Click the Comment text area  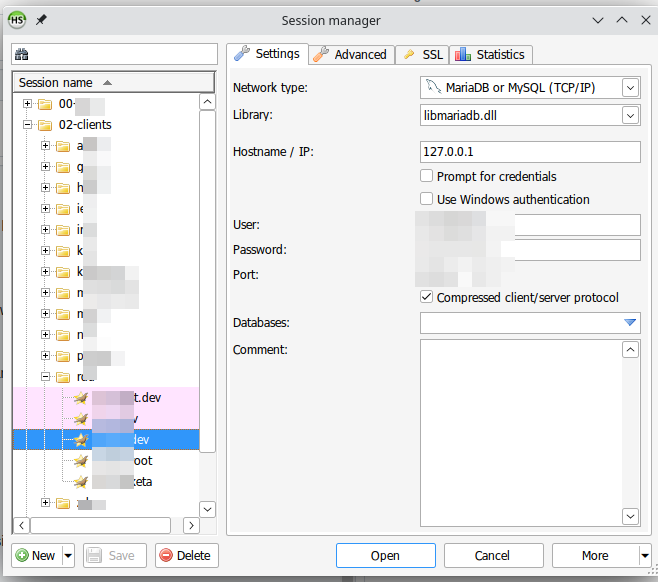521,433
